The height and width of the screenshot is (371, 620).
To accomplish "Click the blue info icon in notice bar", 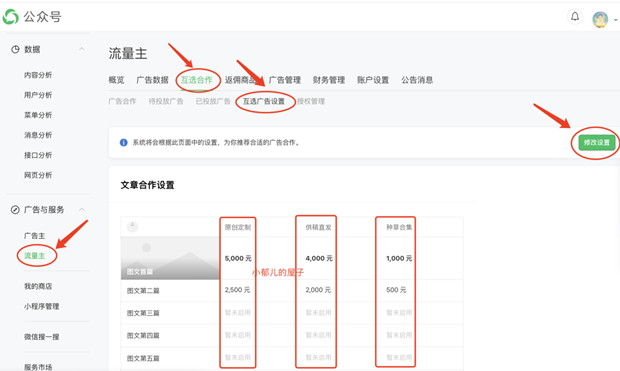I will tap(124, 142).
